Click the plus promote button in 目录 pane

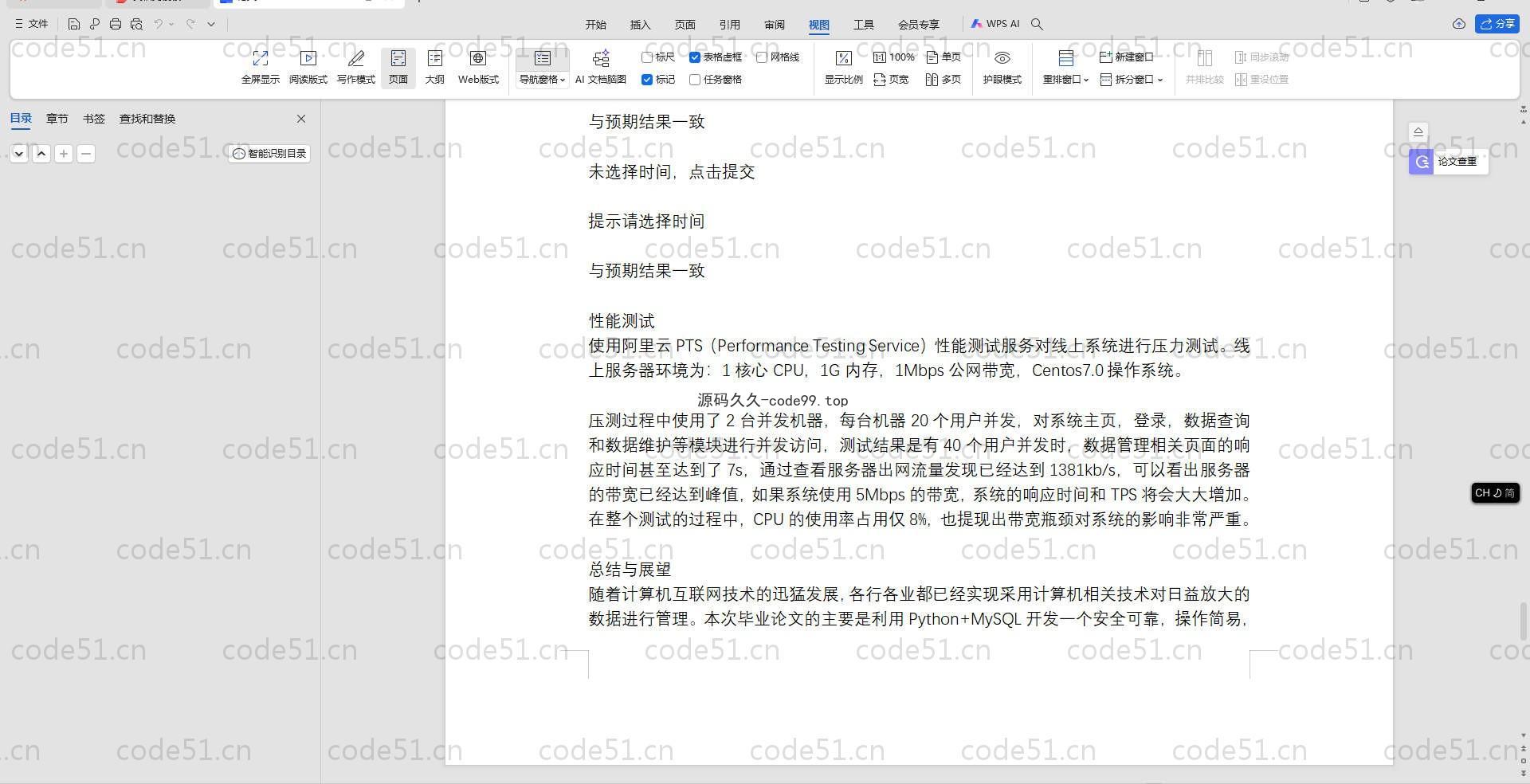[64, 154]
